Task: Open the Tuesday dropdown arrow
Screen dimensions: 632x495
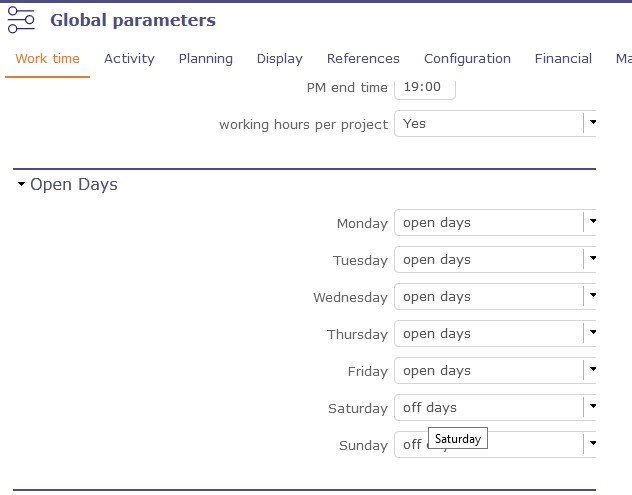Action: (x=591, y=260)
